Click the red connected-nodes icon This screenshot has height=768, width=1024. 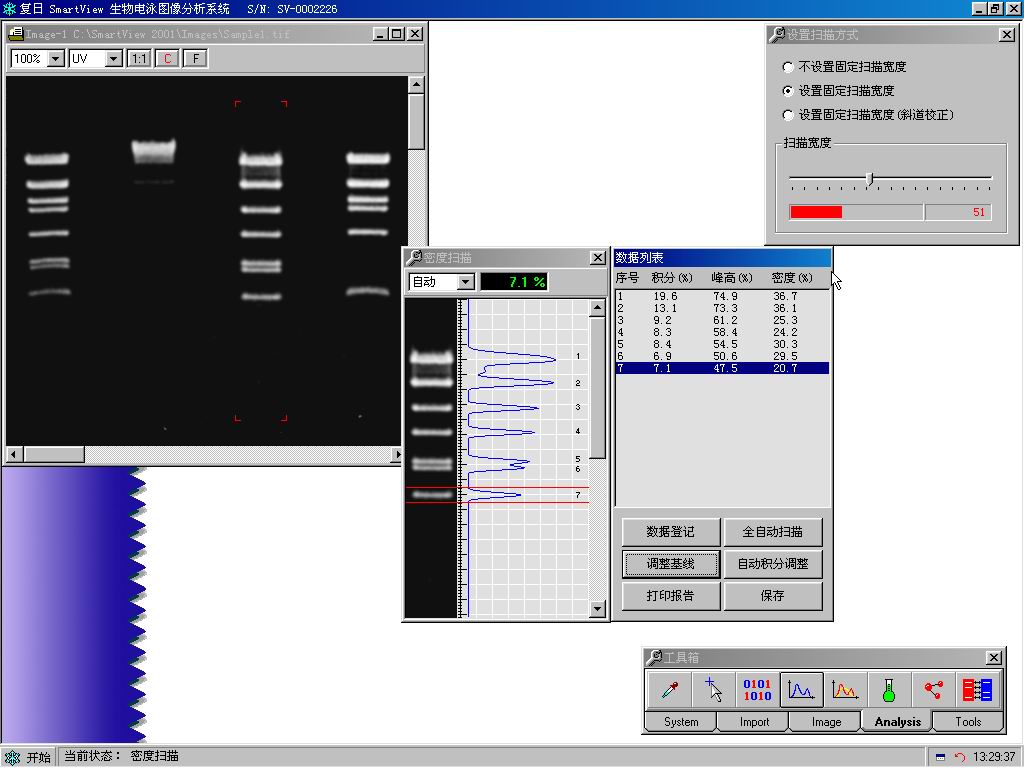point(933,690)
